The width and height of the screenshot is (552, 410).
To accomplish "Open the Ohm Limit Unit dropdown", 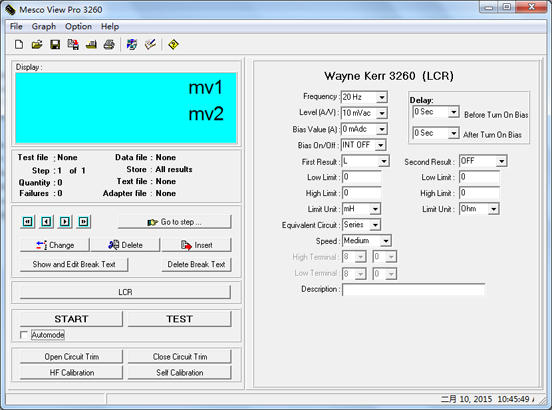I will (494, 209).
